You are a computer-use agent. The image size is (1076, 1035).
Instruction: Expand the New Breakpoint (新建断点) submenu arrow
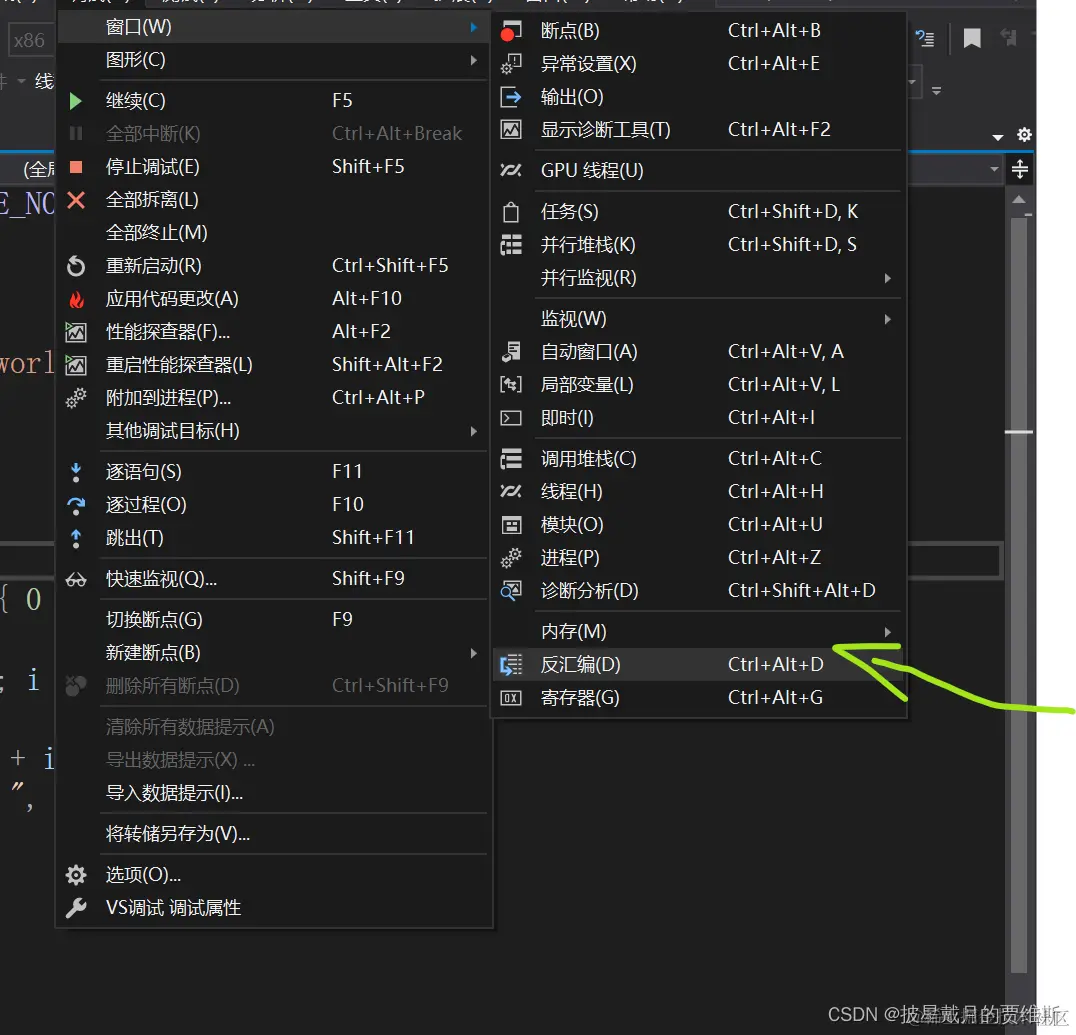pos(473,653)
